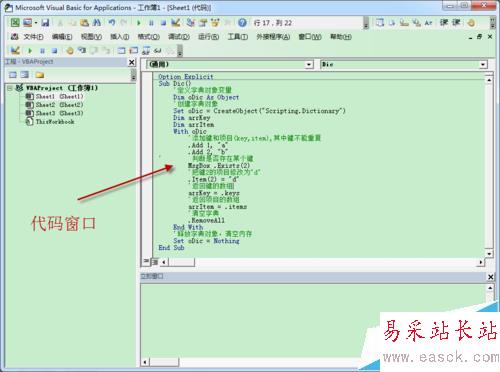Open the Locals Window icon

(121, 50)
